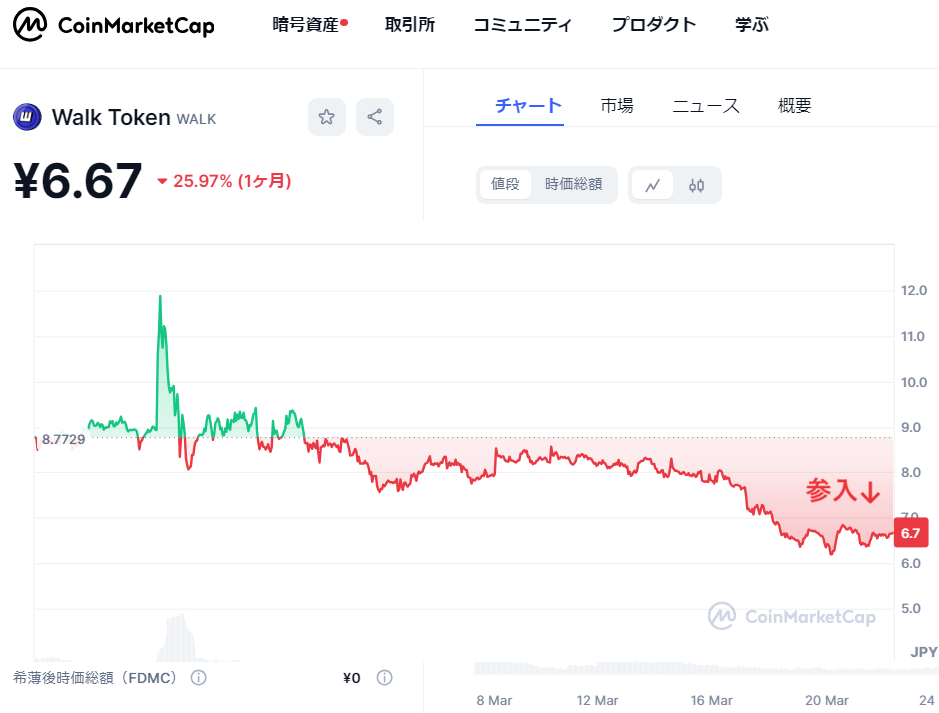Open the 取引所 navigation menu
The image size is (939, 713).
[x=410, y=25]
